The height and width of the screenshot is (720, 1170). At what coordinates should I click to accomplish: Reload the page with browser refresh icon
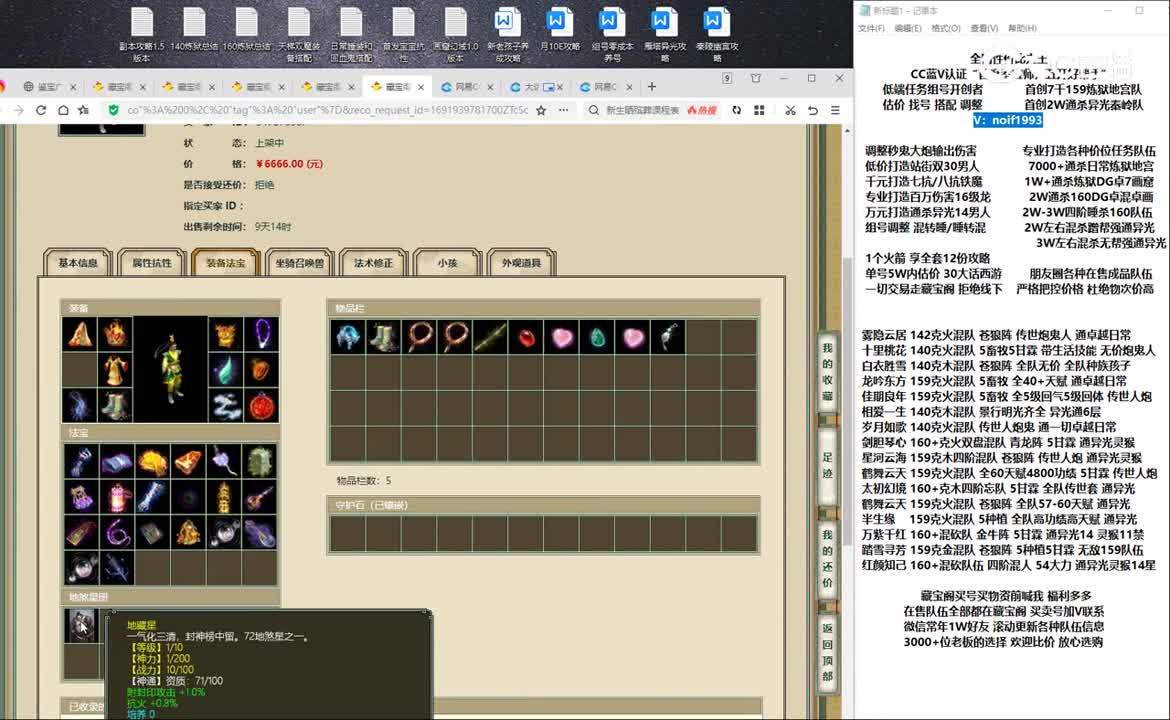click(41, 110)
